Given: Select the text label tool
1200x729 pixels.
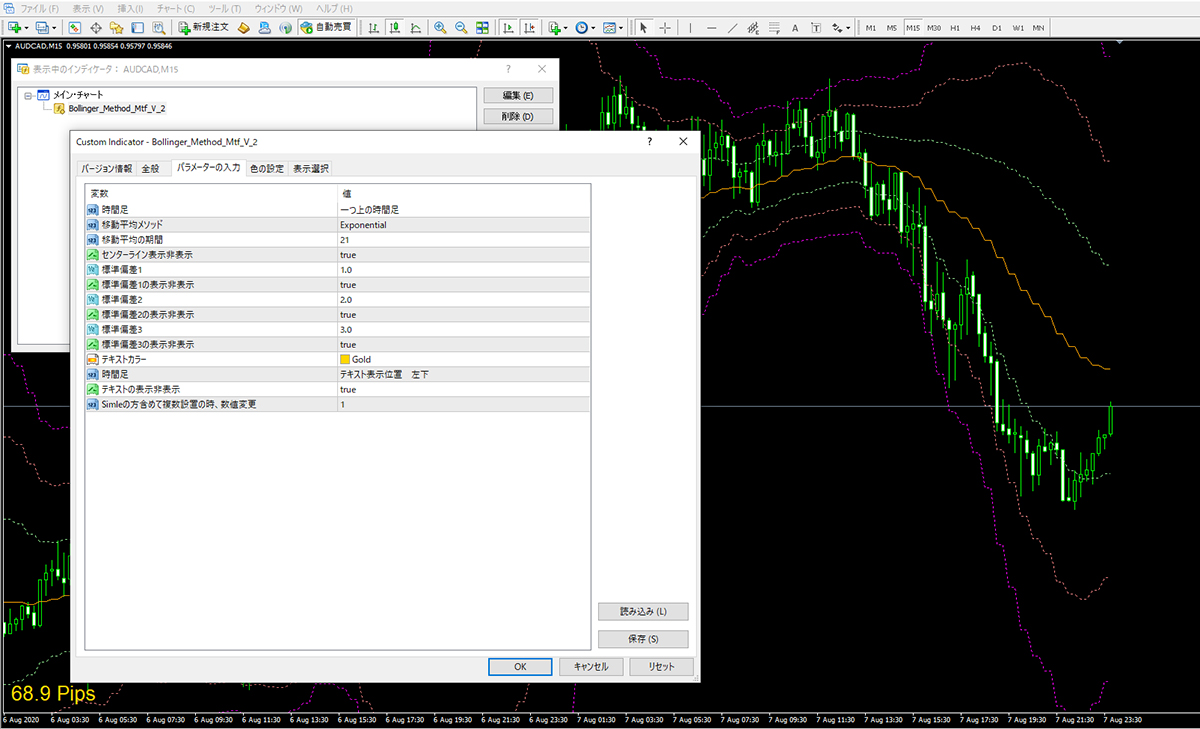Looking at the screenshot, I should click(x=816, y=27).
